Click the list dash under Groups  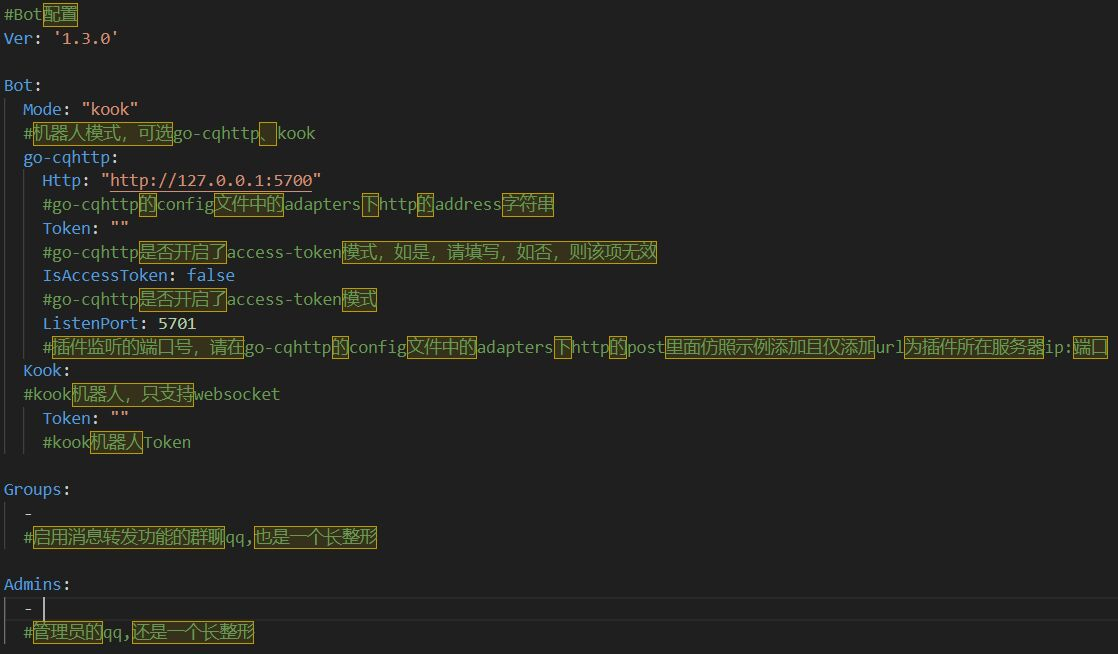pyautogui.click(x=27, y=513)
